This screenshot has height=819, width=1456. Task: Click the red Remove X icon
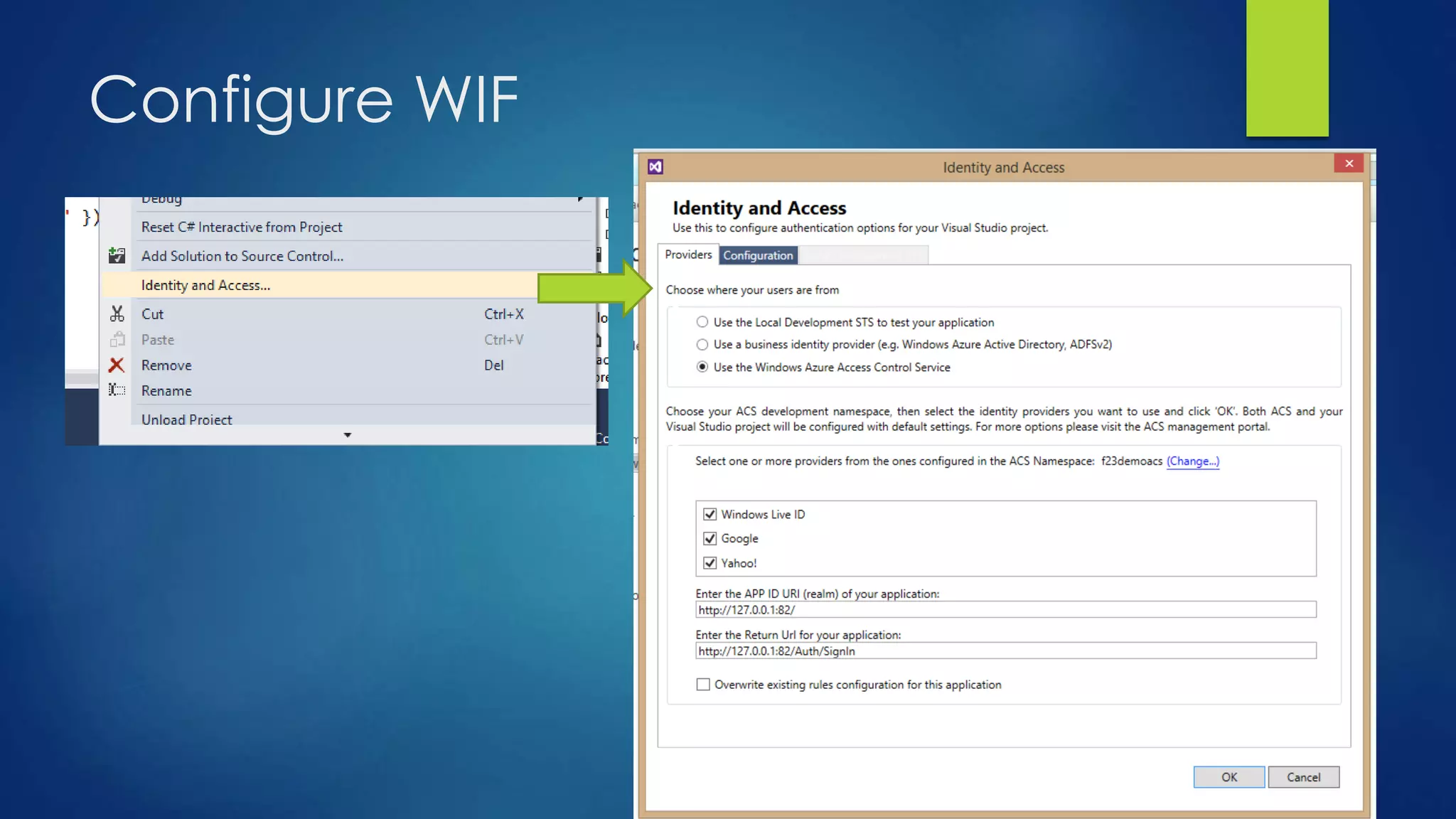[117, 365]
